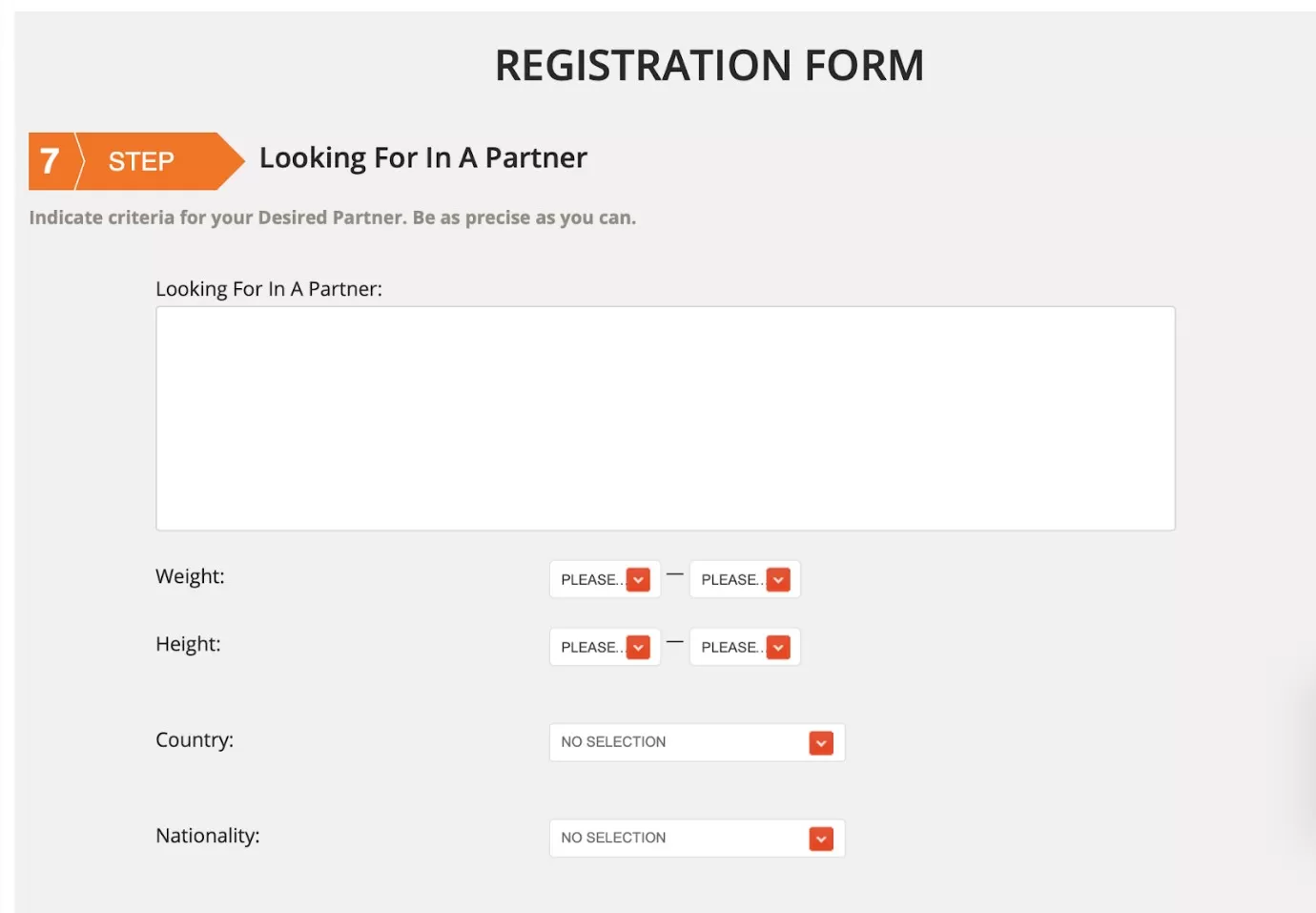Image resolution: width=1316 pixels, height=913 pixels.
Task: Click the red chevron icon in Country field
Action: click(821, 743)
